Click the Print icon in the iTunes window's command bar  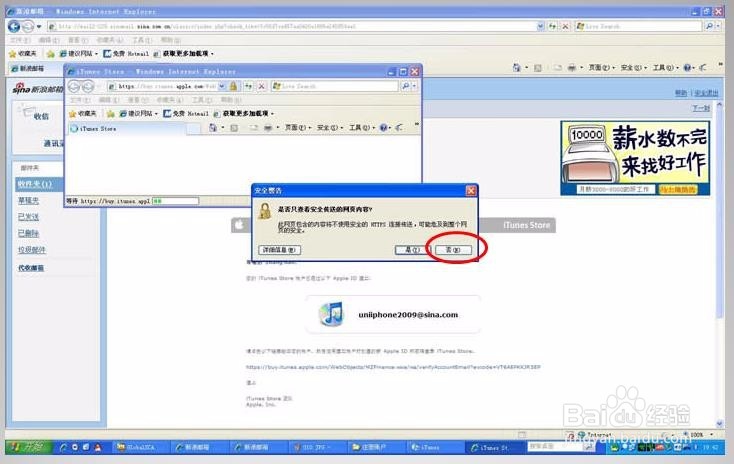tap(268, 128)
